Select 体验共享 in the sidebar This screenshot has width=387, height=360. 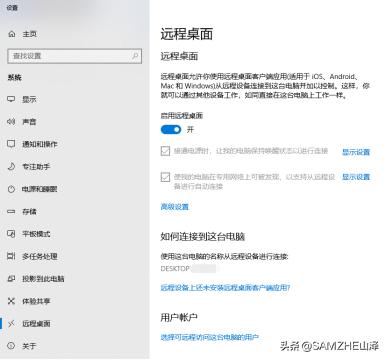[x=36, y=301]
